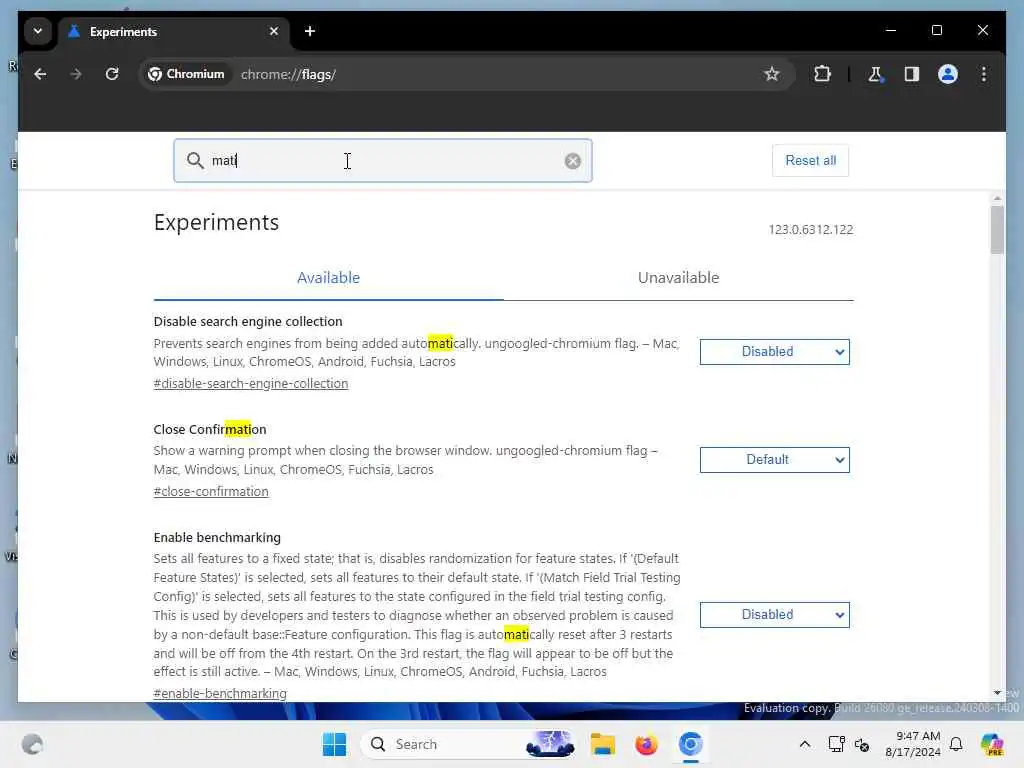Open the Chromium three-dot menu
This screenshot has width=1024, height=768.
pyautogui.click(x=984, y=74)
